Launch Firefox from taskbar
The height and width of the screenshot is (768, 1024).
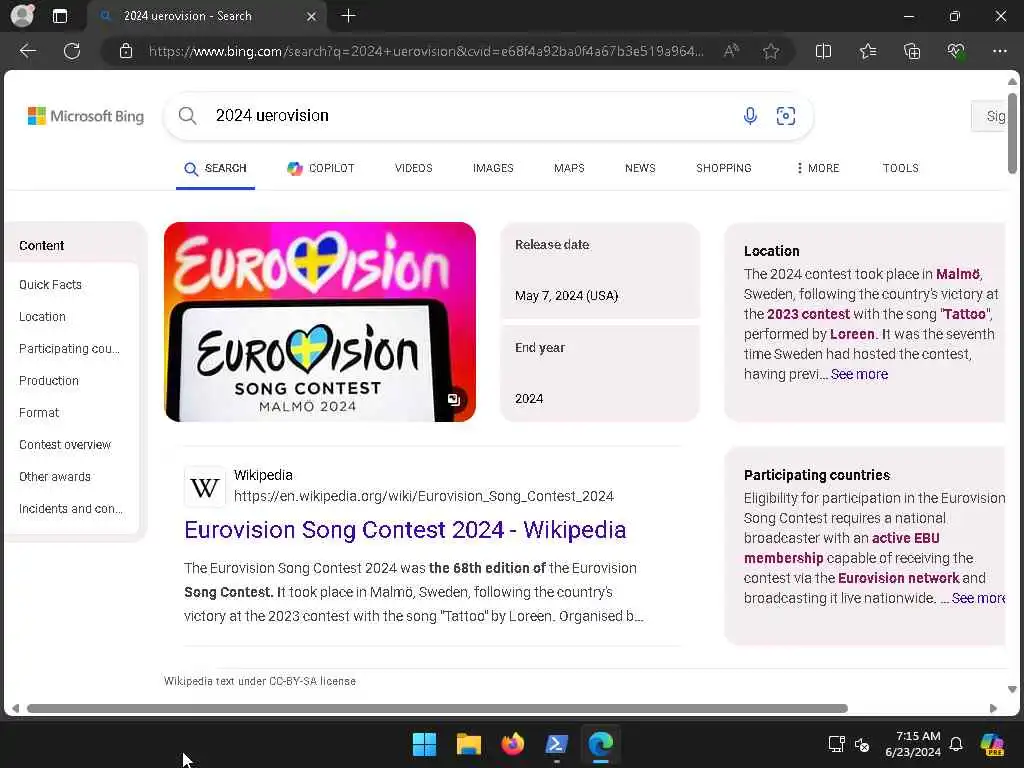click(x=513, y=744)
